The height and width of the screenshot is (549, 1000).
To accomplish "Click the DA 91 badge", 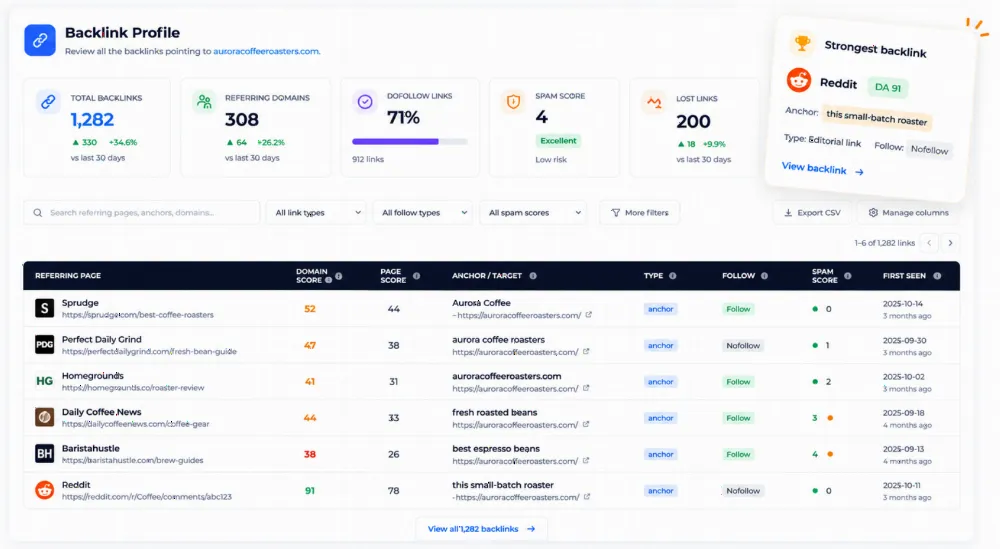I will [888, 87].
